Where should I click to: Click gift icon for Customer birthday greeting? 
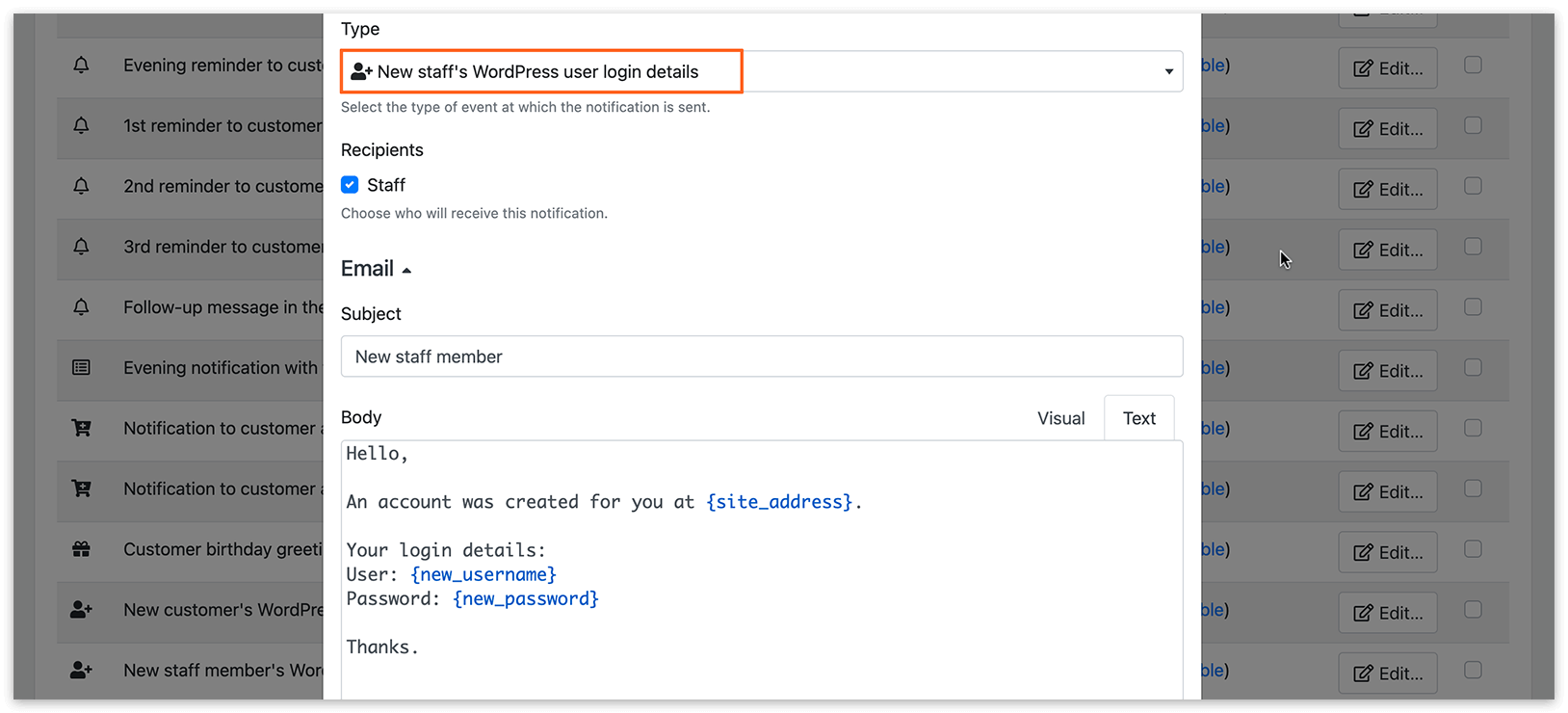point(81,549)
